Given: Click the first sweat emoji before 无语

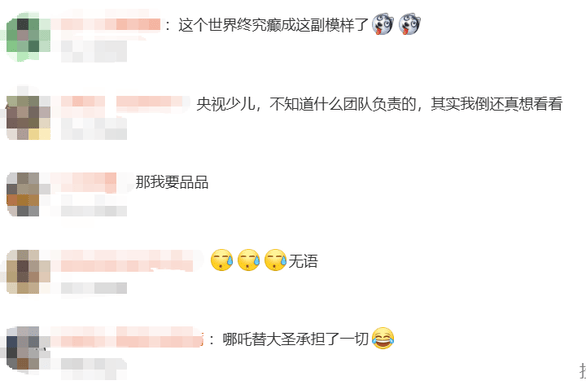Looking at the screenshot, I should click(222, 260).
